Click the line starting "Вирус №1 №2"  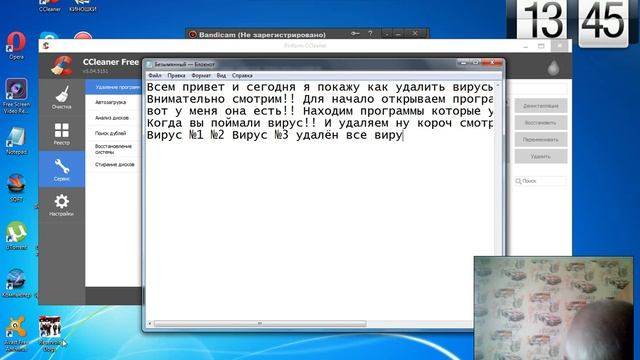[x=275, y=135]
